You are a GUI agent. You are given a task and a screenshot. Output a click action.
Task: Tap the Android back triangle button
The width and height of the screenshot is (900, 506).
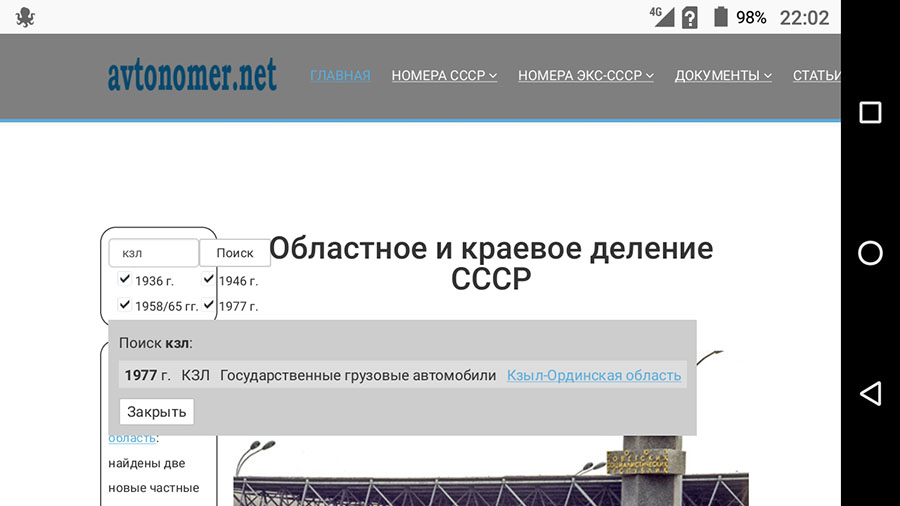click(870, 393)
